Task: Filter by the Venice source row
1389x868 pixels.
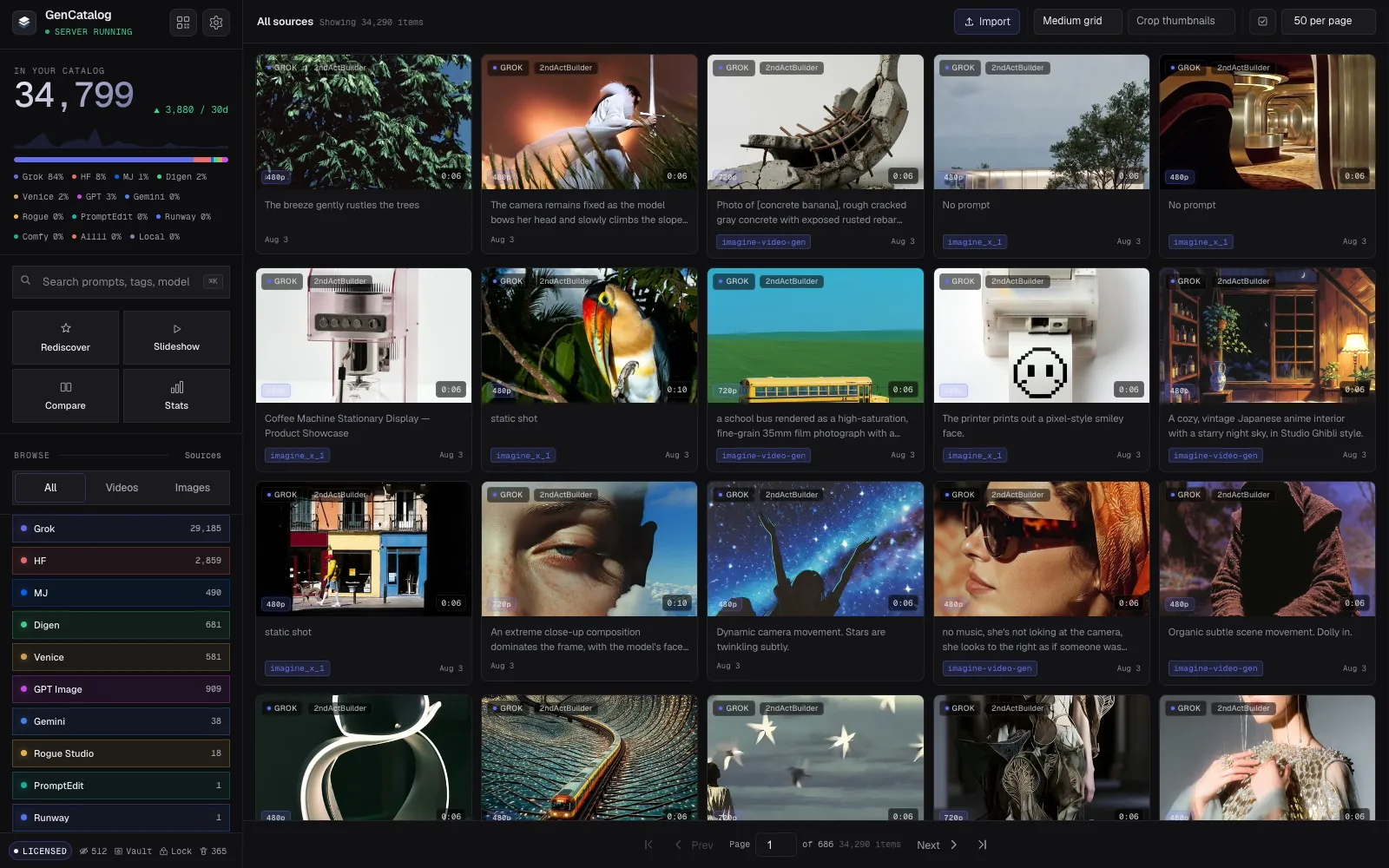Action: point(121,657)
